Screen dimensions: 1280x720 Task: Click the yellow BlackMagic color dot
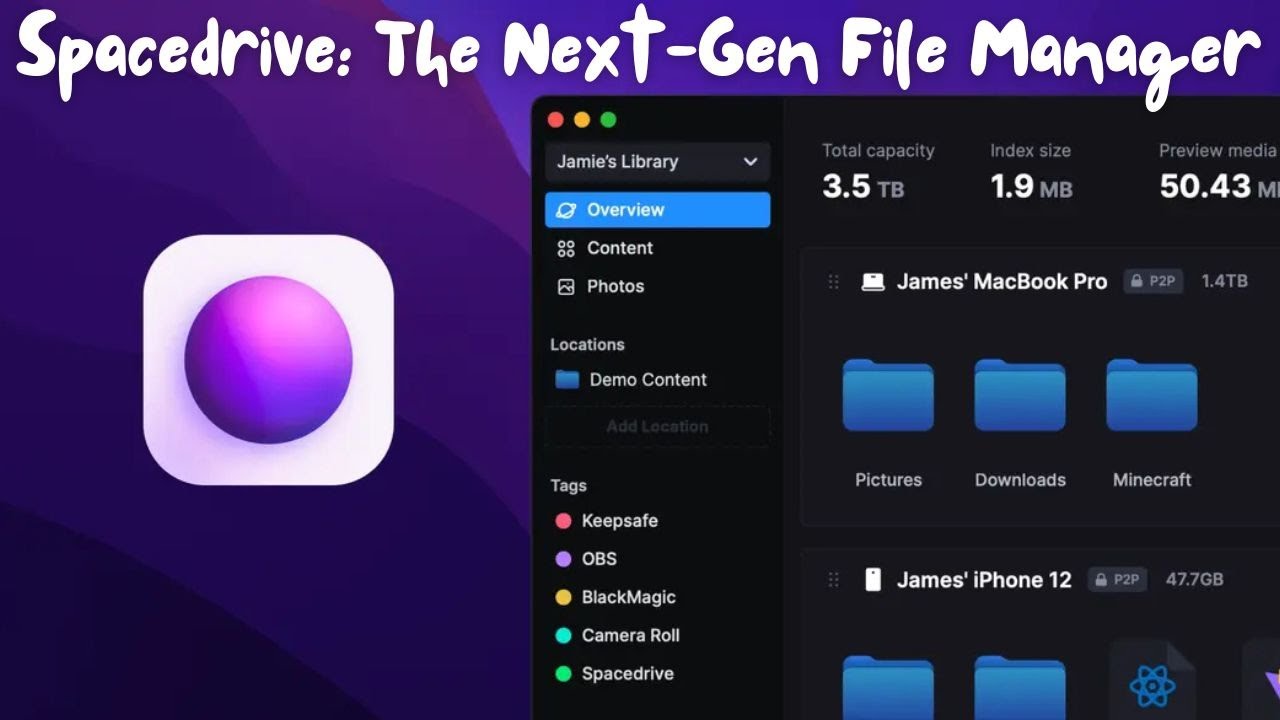pyautogui.click(x=563, y=597)
